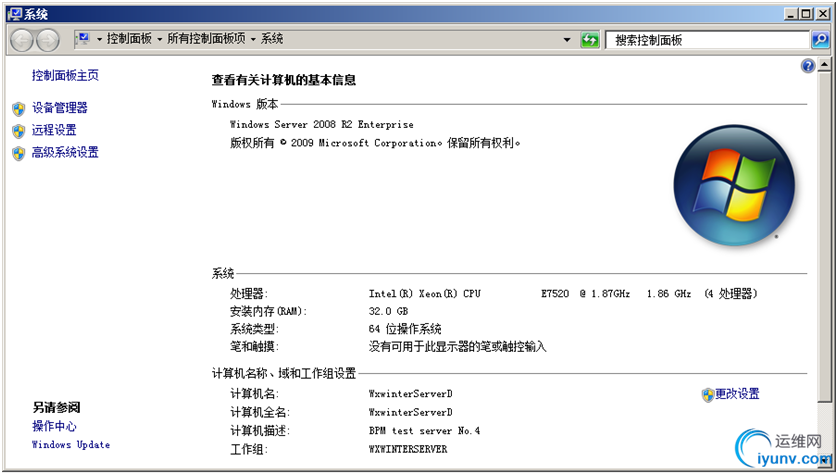Screen dimensions: 838x475
Task: Click the shield icon next to 高级系统设置
Action: 19,153
